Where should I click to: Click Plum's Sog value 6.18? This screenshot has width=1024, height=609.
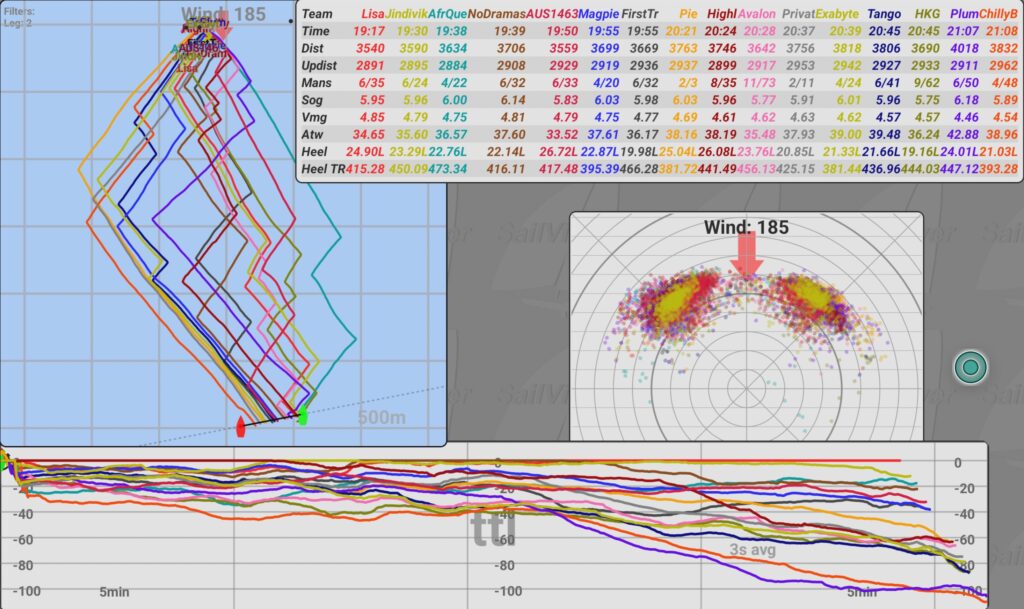[966, 100]
